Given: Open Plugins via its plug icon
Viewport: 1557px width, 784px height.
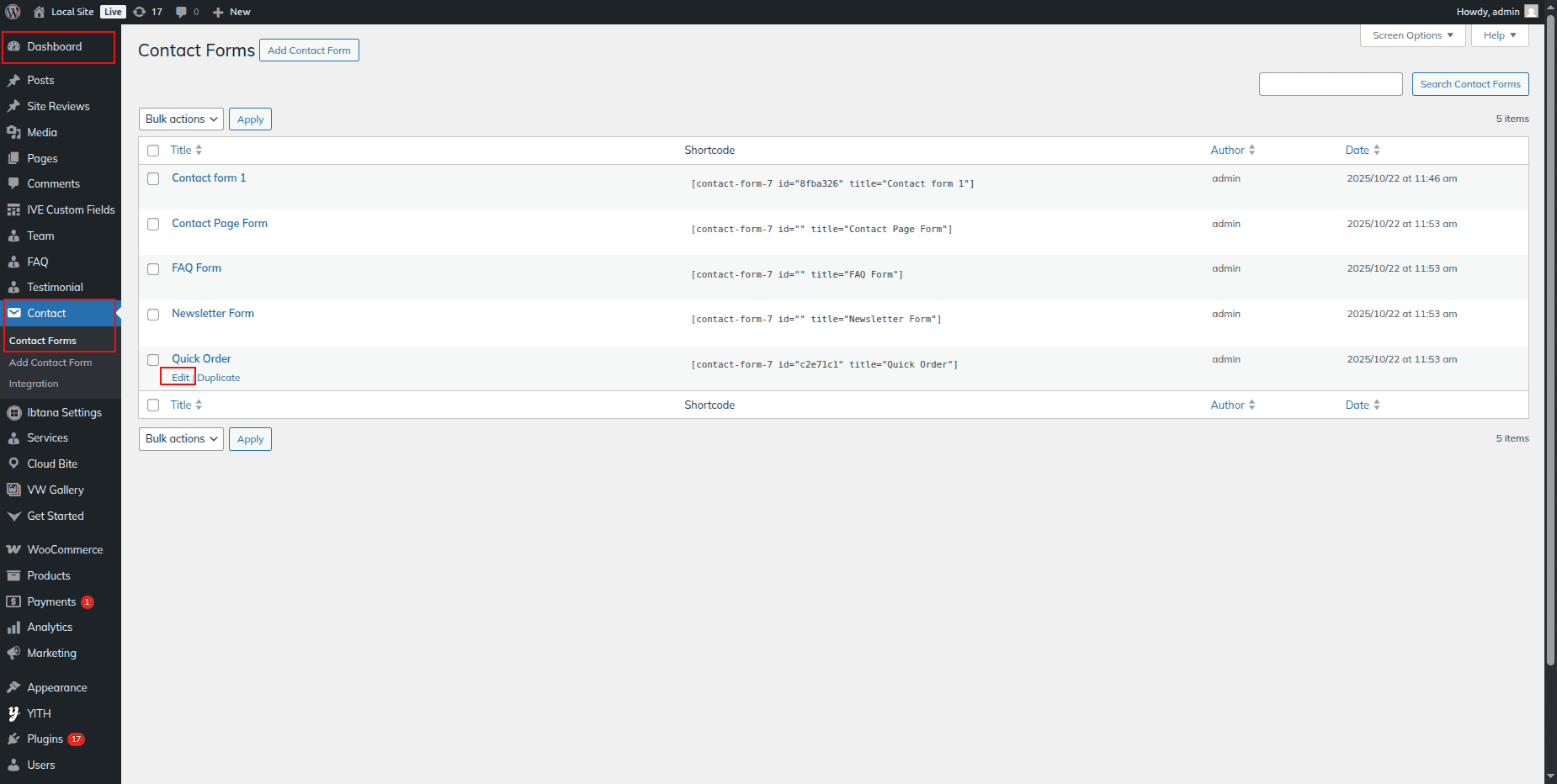Looking at the screenshot, I should [13, 739].
